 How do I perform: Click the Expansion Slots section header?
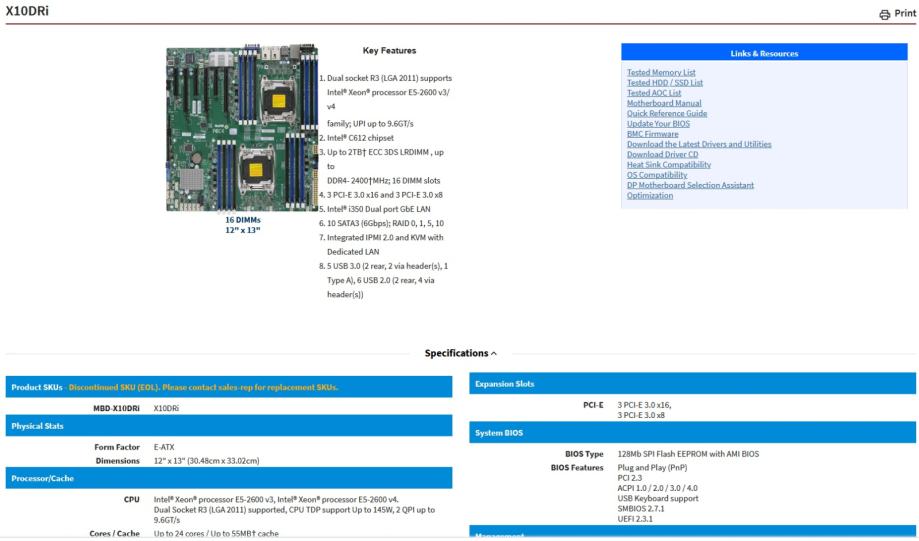click(x=692, y=383)
